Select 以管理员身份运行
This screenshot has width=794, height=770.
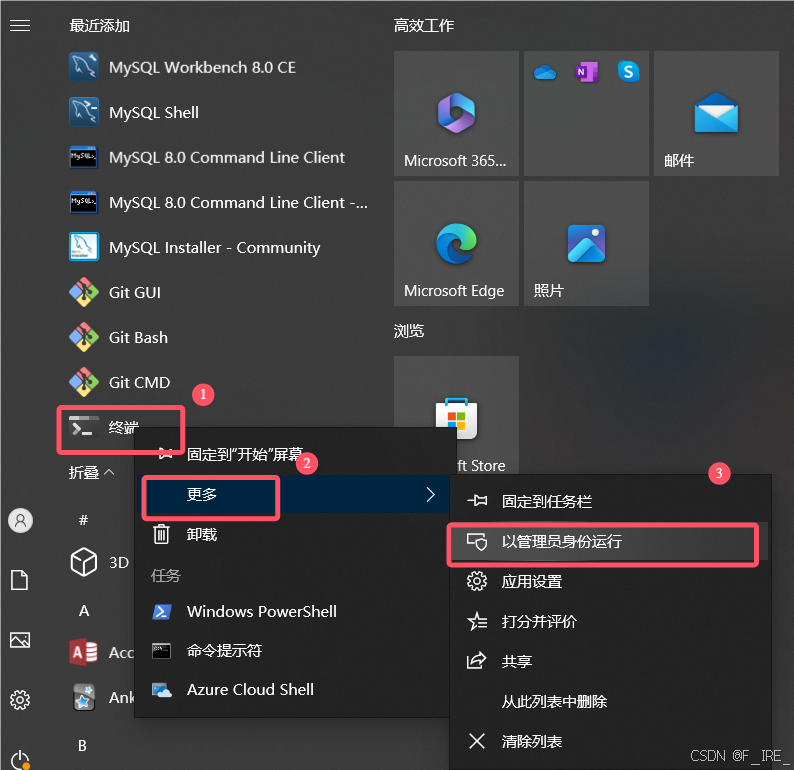pos(610,542)
